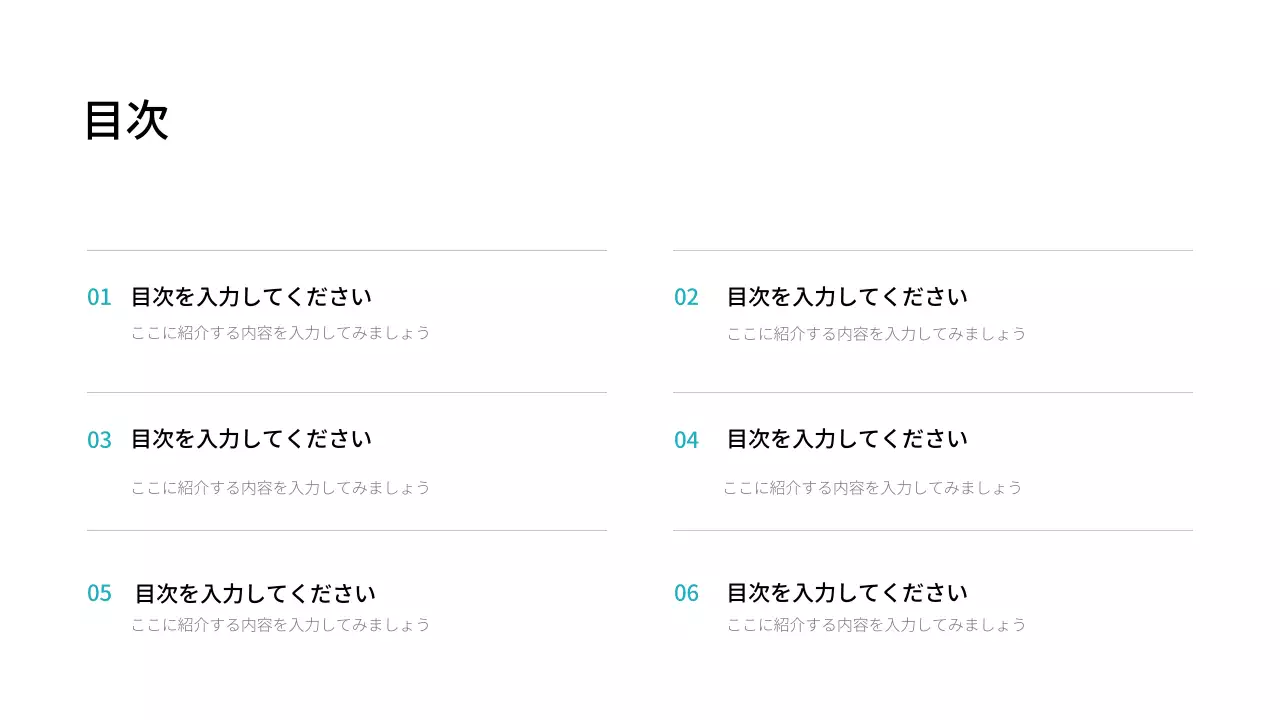Viewport: 1280px width, 720px height.
Task: Select the teal number 06
Action: click(686, 593)
